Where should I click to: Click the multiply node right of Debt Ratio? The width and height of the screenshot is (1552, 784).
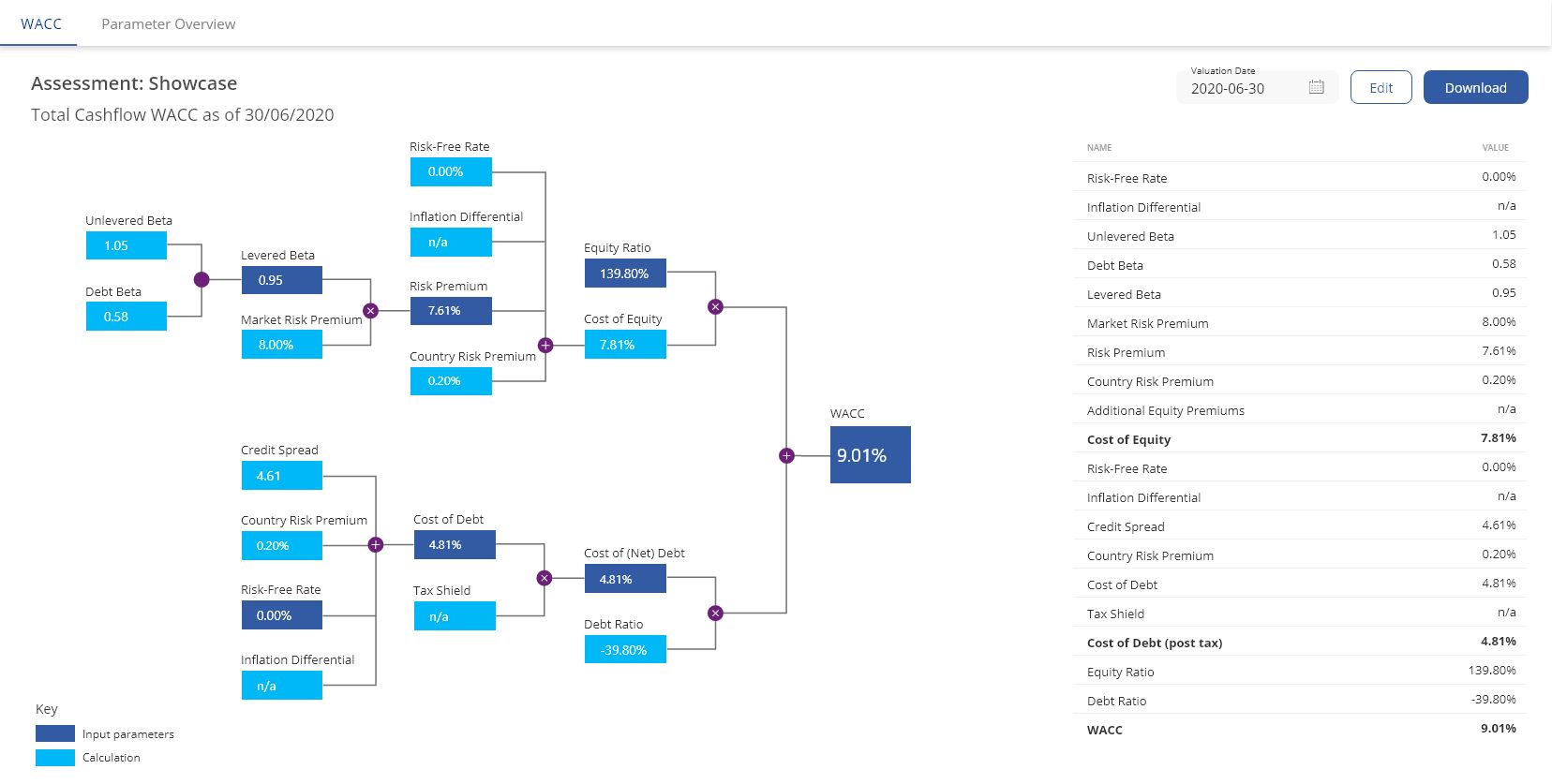[715, 614]
